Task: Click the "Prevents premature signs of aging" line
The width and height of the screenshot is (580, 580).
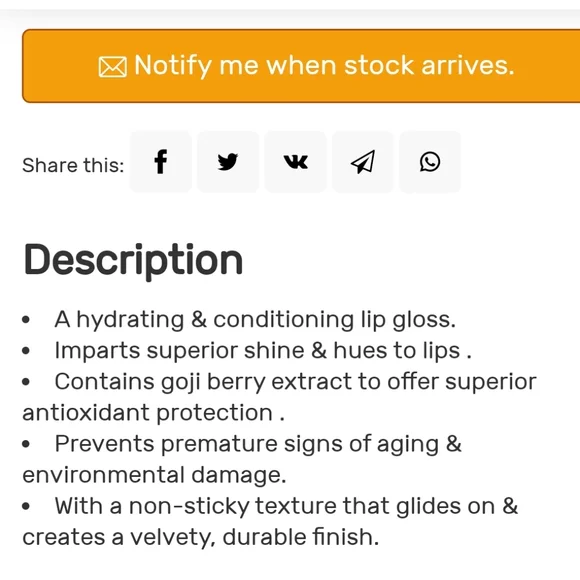Action: pos(258,444)
